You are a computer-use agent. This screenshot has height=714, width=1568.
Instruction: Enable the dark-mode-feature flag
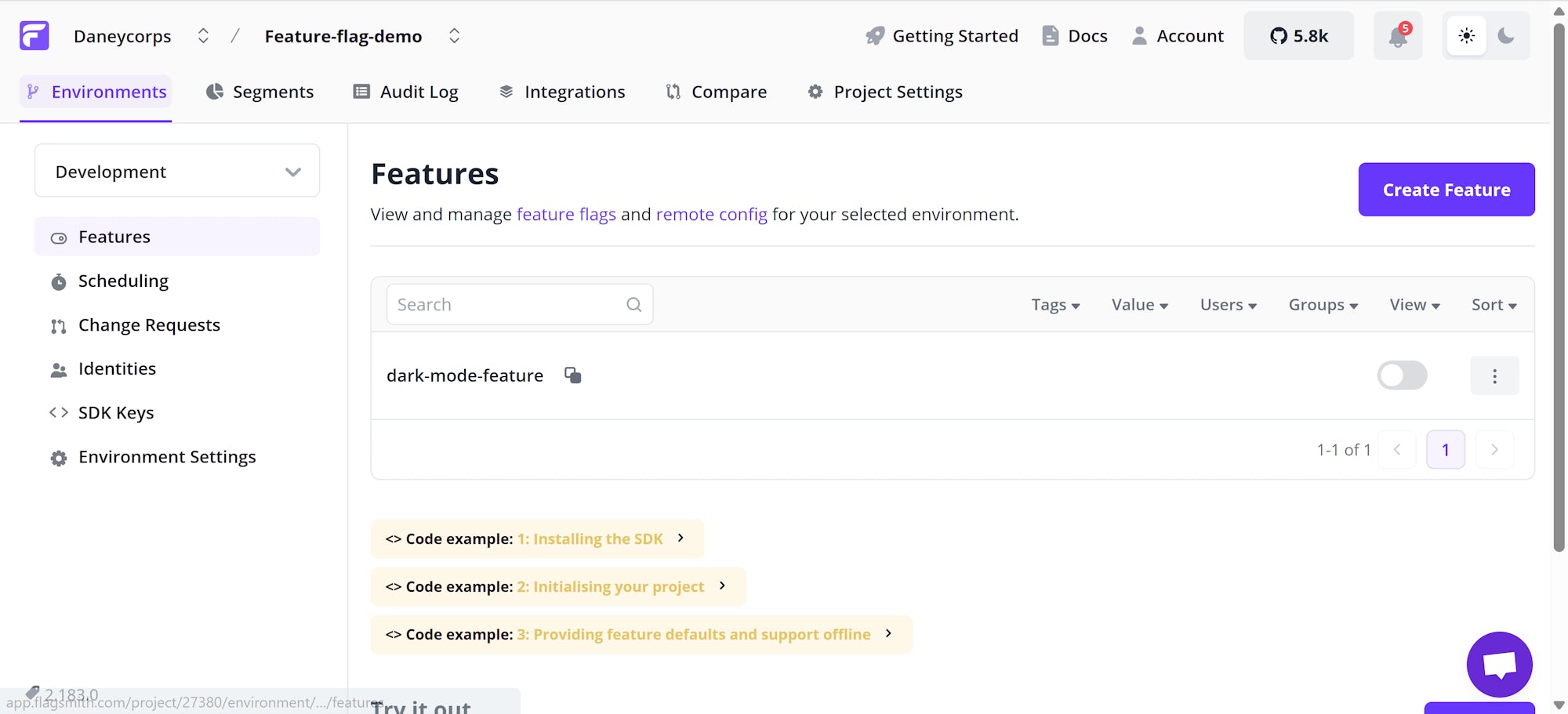1402,375
